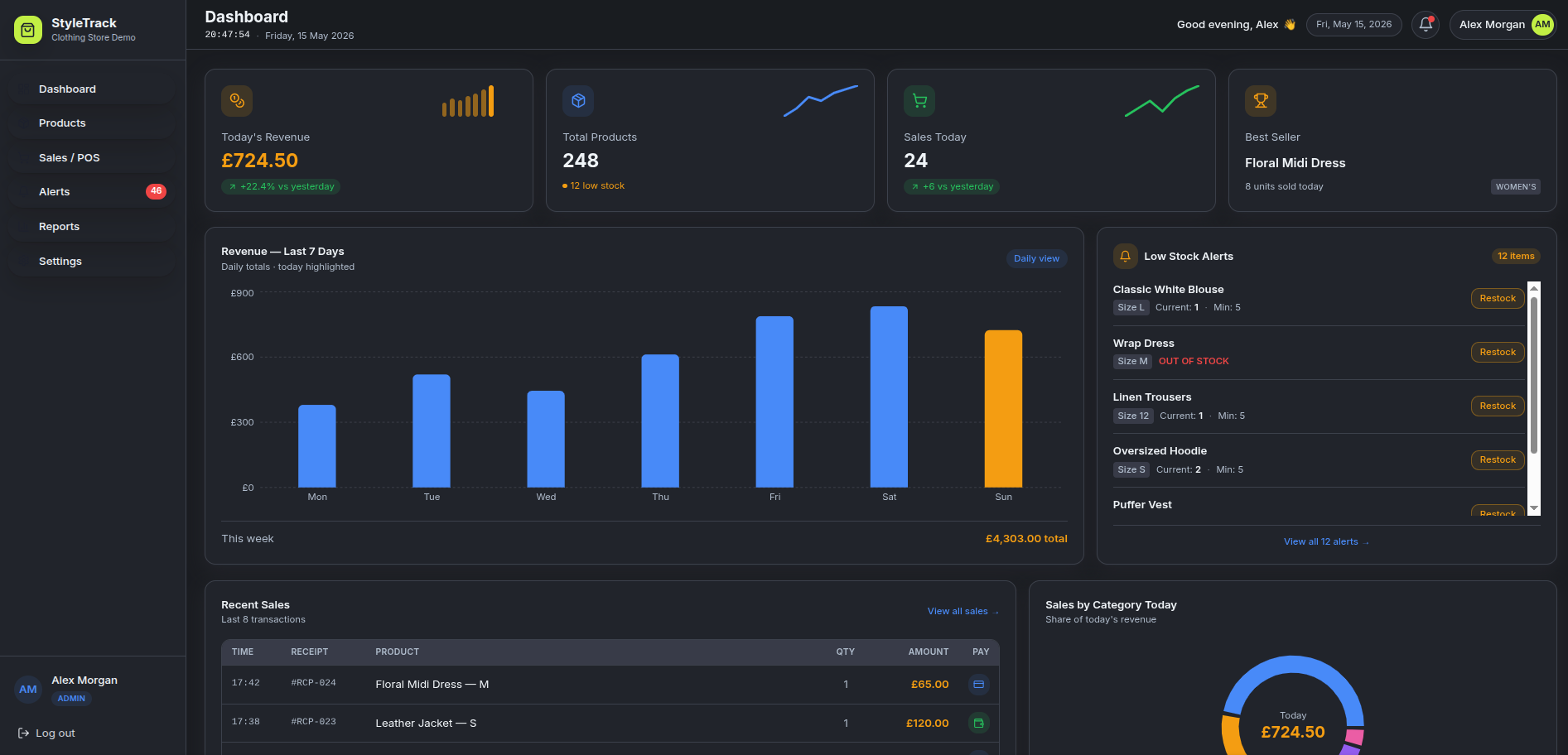Click the waving hand emoji in the greeting
1568x755 pixels.
pos(1290,25)
